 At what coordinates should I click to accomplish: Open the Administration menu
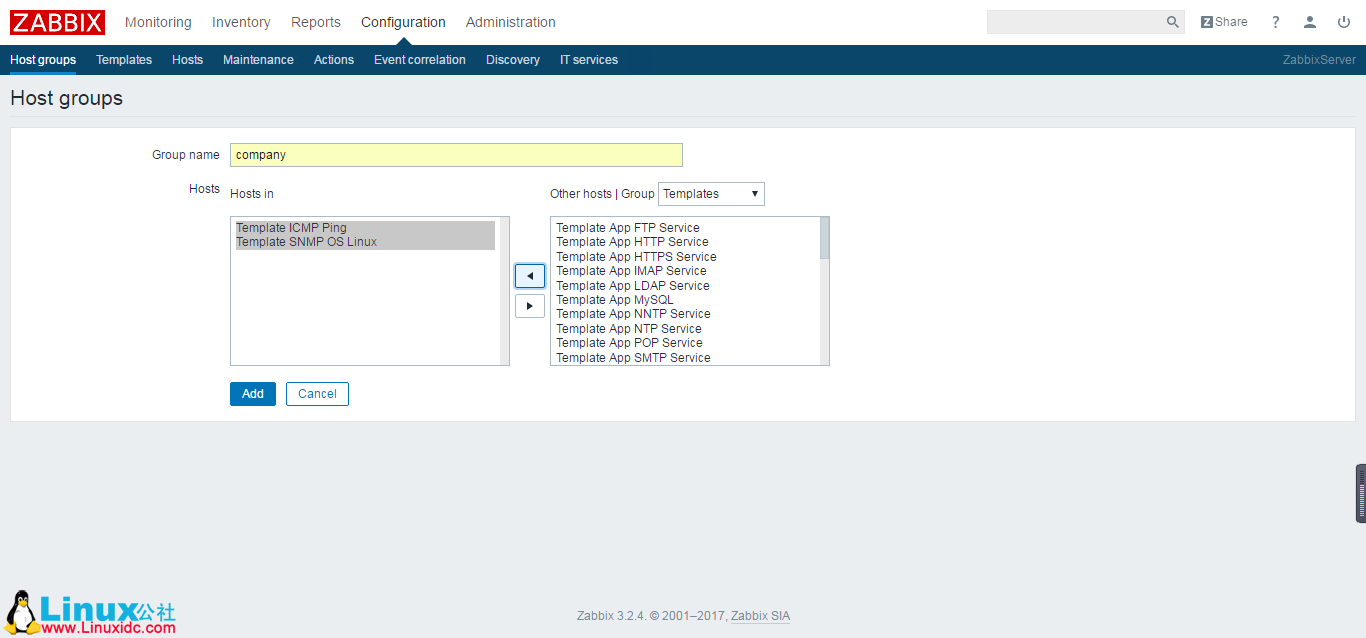(x=510, y=21)
